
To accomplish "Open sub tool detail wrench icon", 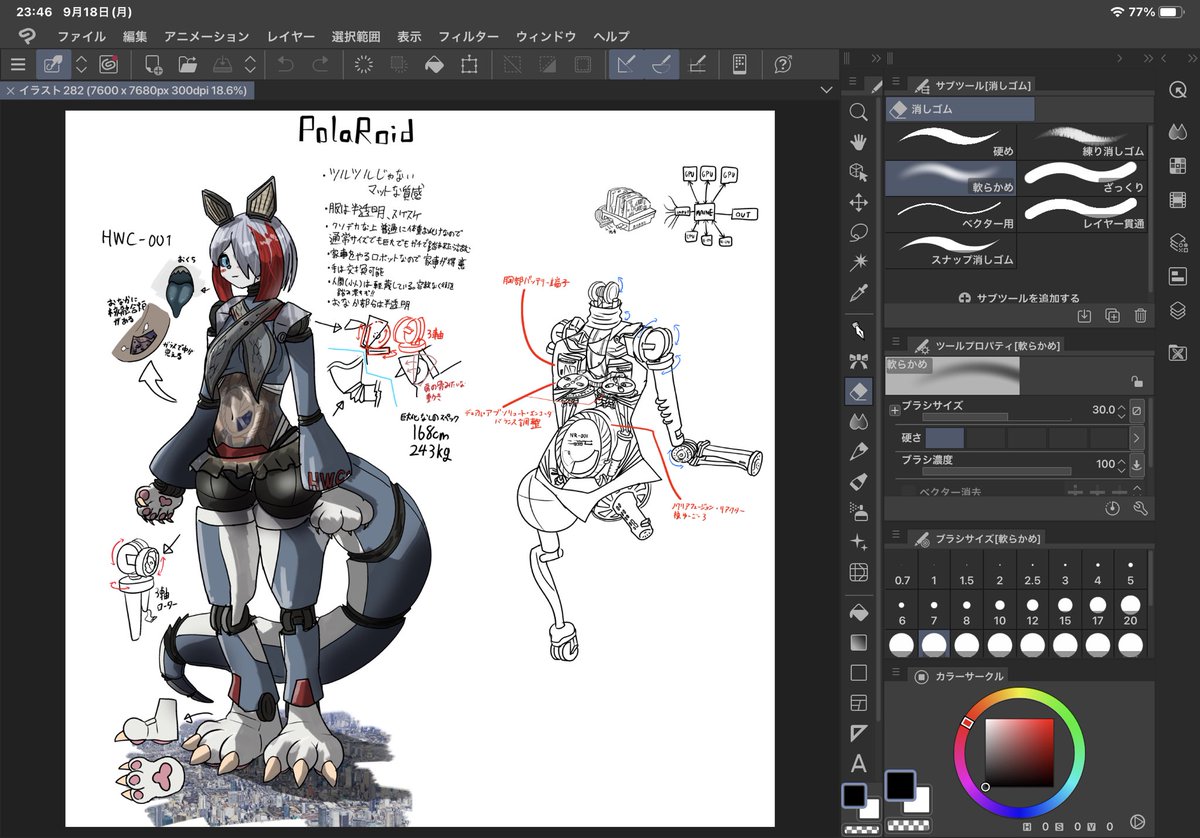I will coord(1140,508).
